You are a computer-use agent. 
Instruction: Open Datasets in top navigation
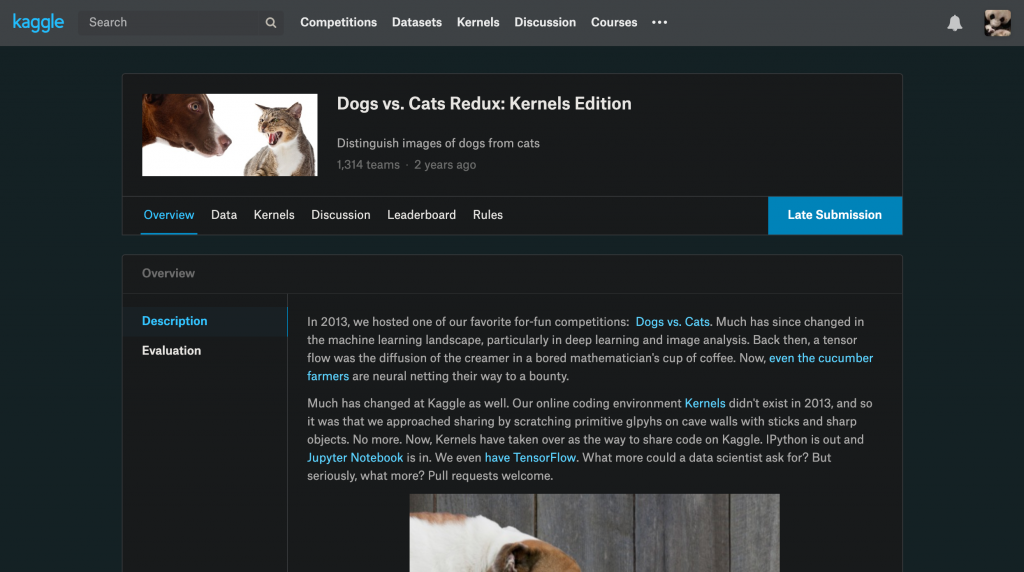coord(417,22)
